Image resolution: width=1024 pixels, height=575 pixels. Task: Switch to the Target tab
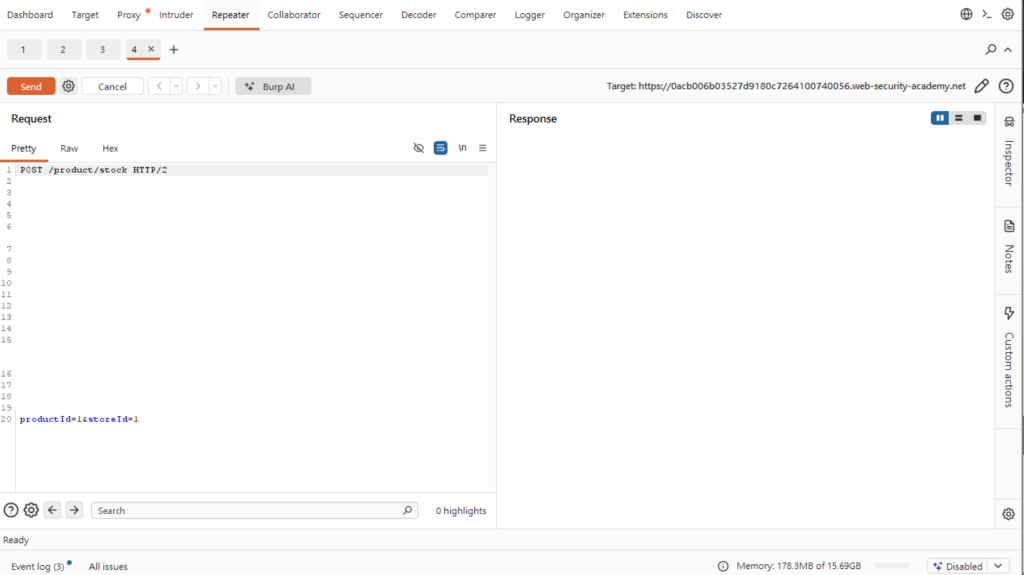[85, 14]
